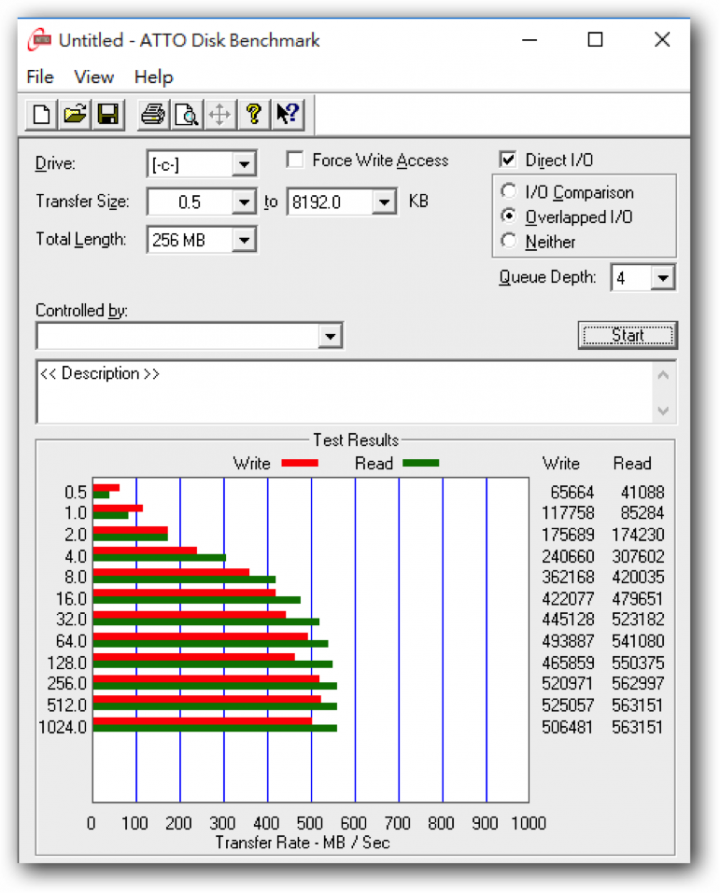
Task: Select I/O Comparison radio button
Action: pyautogui.click(x=508, y=191)
